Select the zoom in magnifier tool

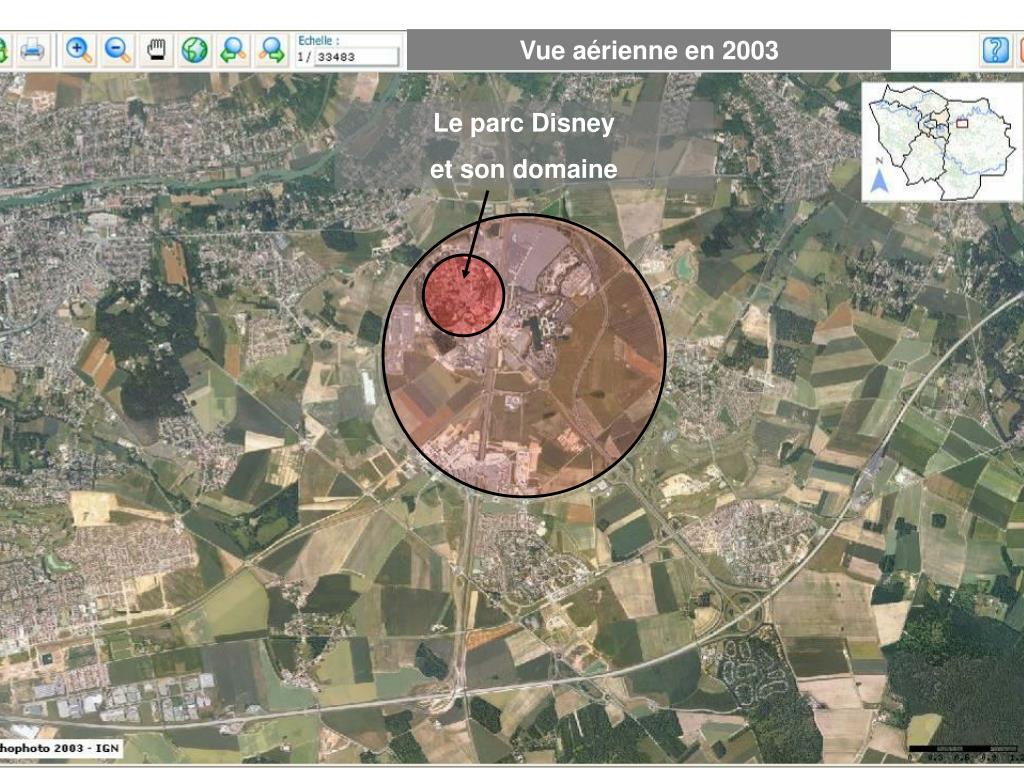(x=78, y=50)
